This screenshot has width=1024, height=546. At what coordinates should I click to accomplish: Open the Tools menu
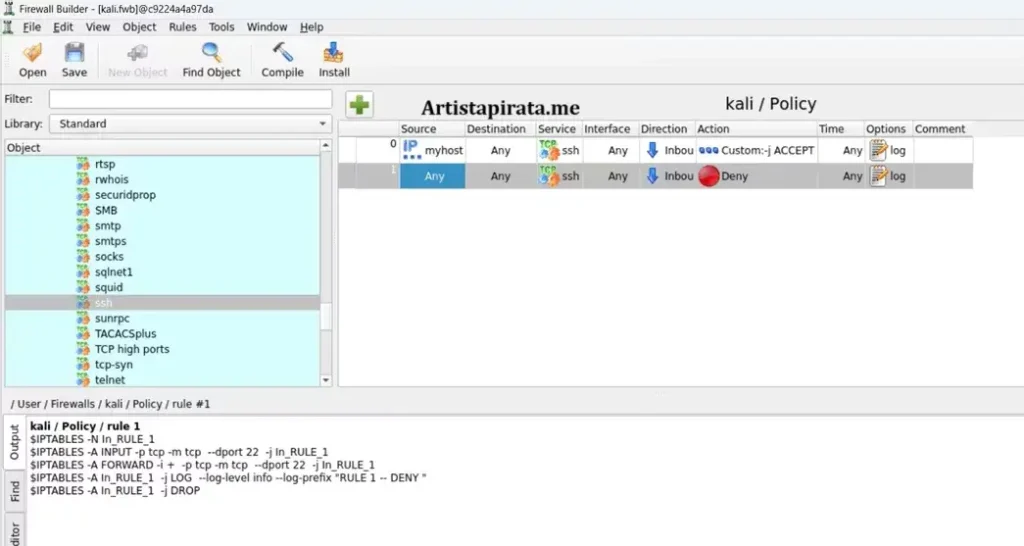(x=221, y=27)
